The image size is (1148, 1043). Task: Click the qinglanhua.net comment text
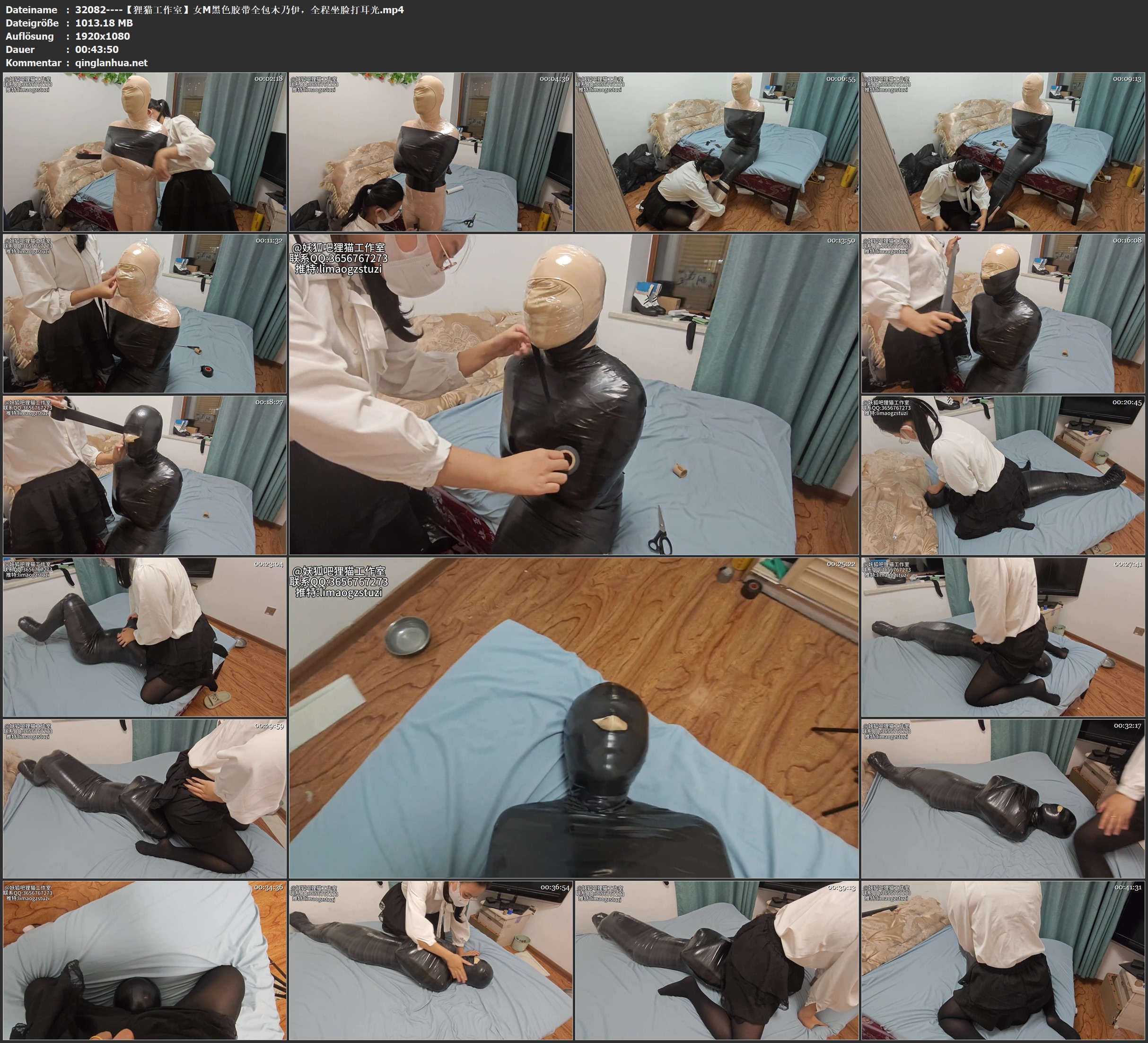point(111,63)
